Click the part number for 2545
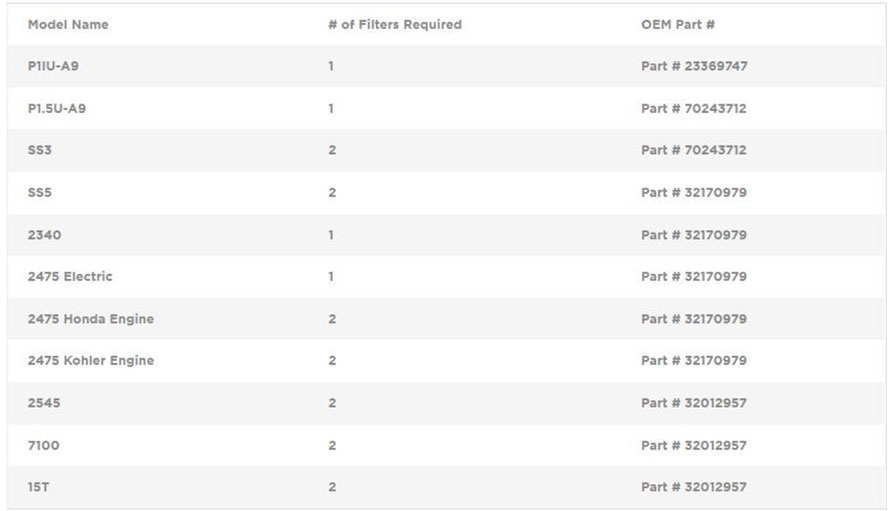 694,403
